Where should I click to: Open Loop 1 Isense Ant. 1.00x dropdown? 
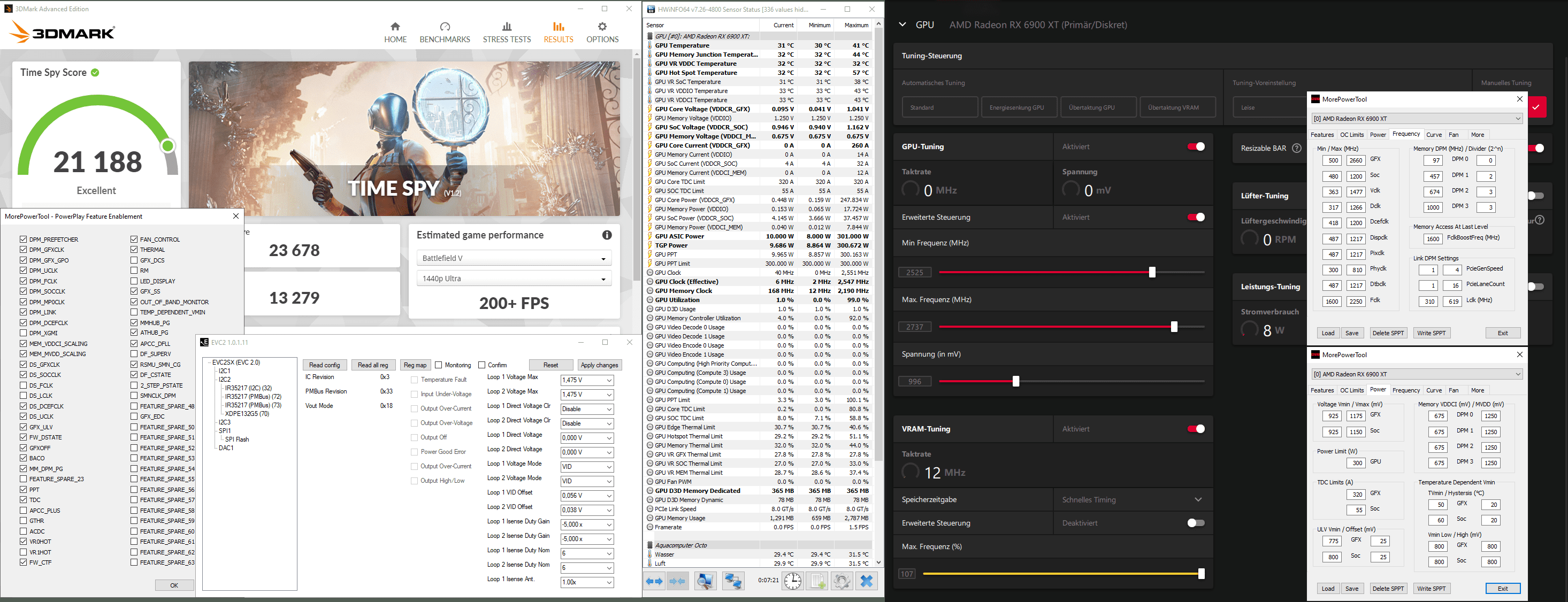(587, 582)
